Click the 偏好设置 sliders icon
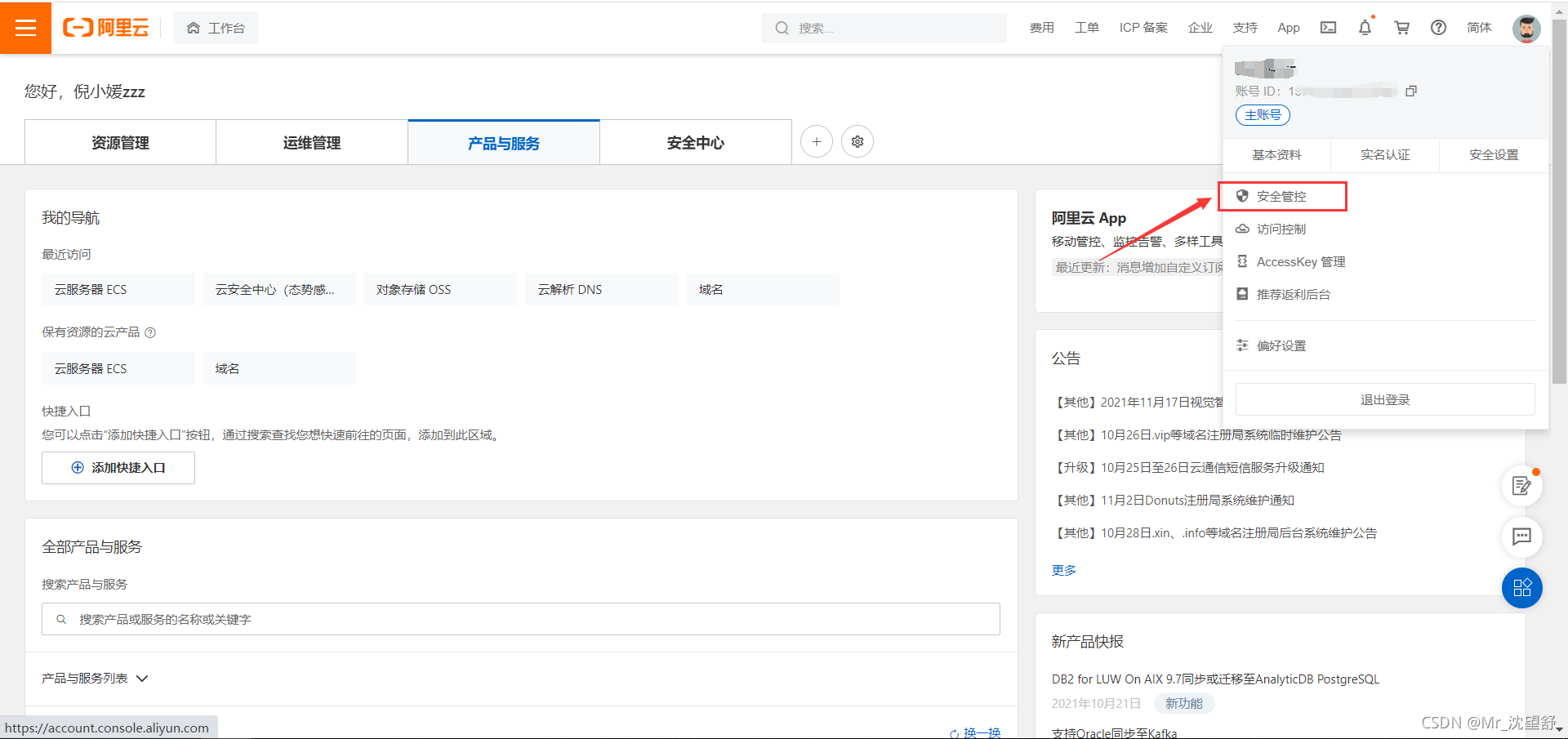Viewport: 1568px width, 739px height. tap(1242, 345)
